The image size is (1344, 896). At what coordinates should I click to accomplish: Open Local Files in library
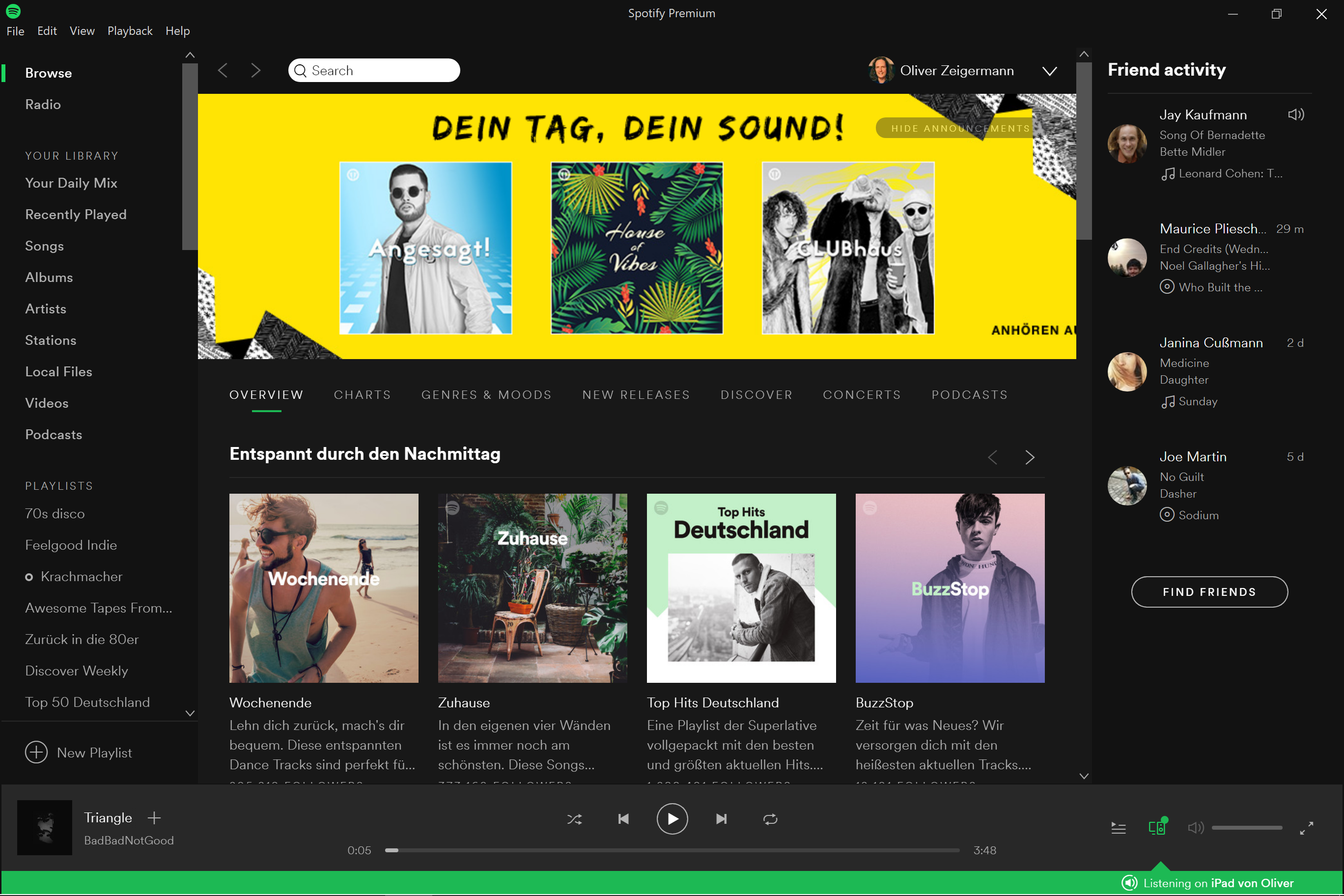tap(58, 371)
